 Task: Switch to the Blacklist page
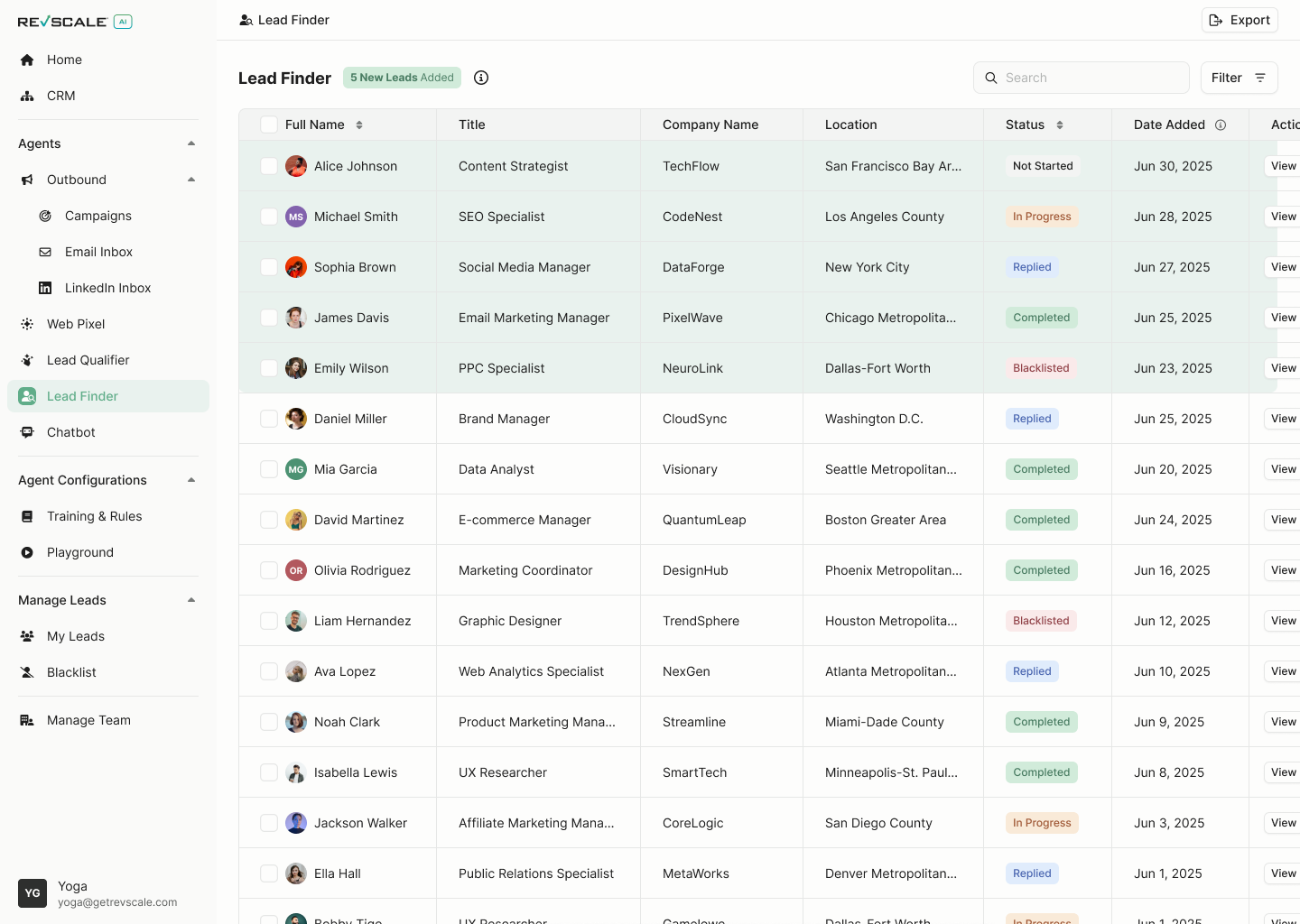click(x=71, y=672)
